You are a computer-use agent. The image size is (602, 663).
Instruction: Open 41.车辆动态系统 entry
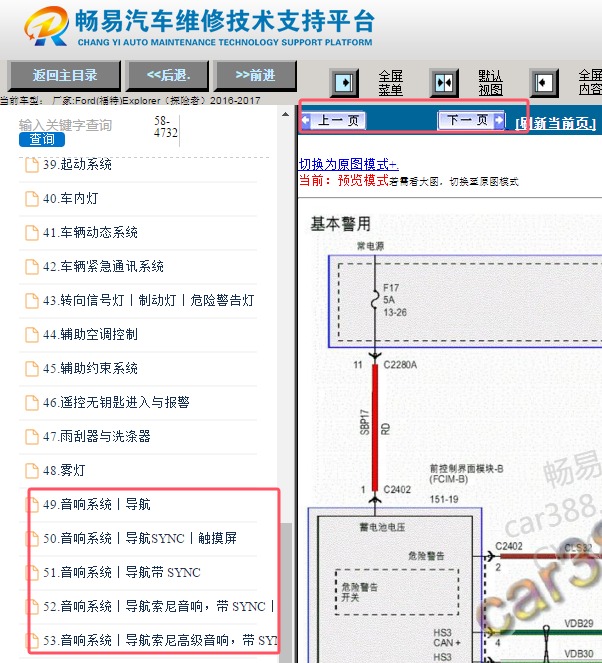click(90, 233)
